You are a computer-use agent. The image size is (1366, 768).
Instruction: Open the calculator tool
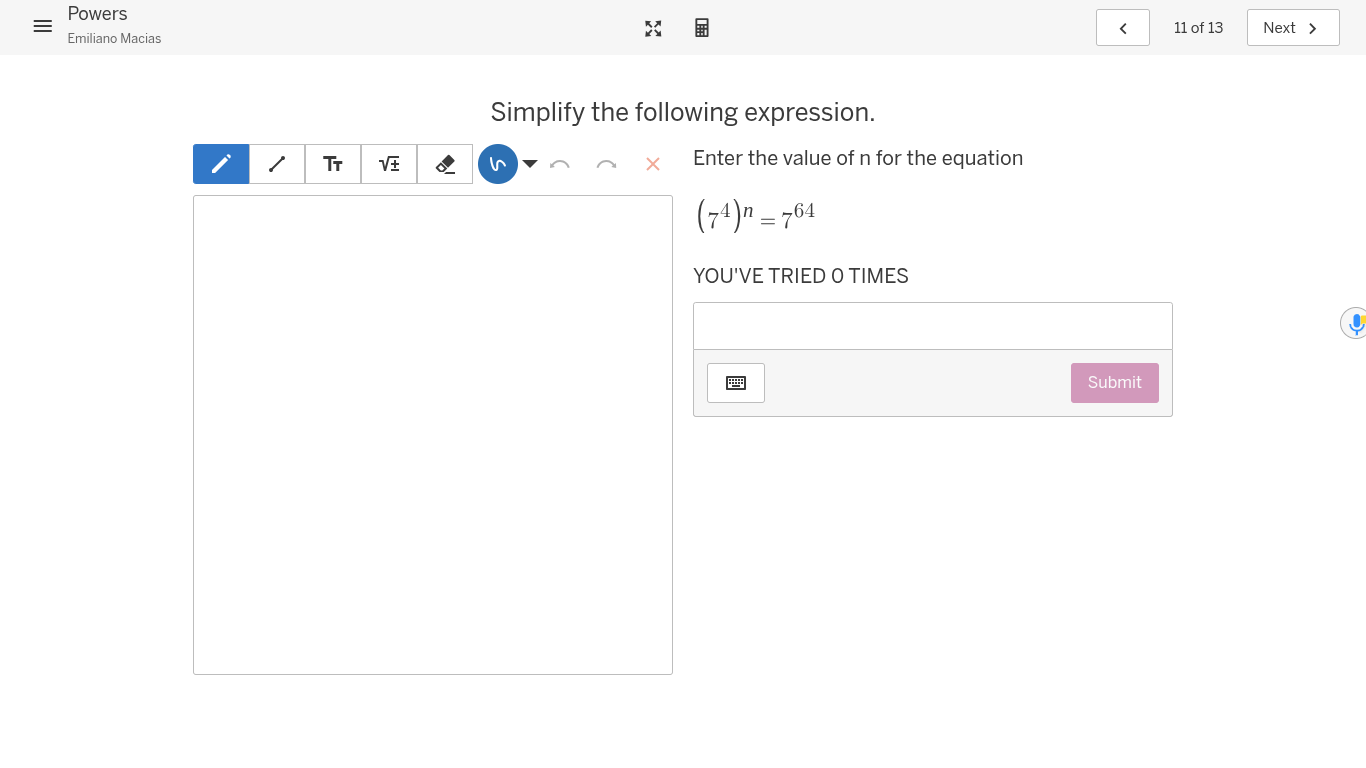[x=702, y=28]
